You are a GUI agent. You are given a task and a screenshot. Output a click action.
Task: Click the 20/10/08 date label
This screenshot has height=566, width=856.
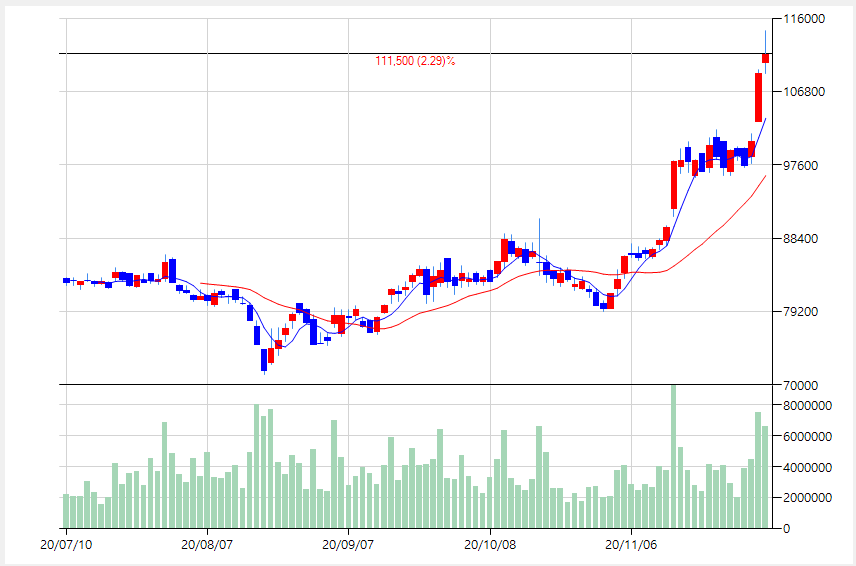point(490,545)
